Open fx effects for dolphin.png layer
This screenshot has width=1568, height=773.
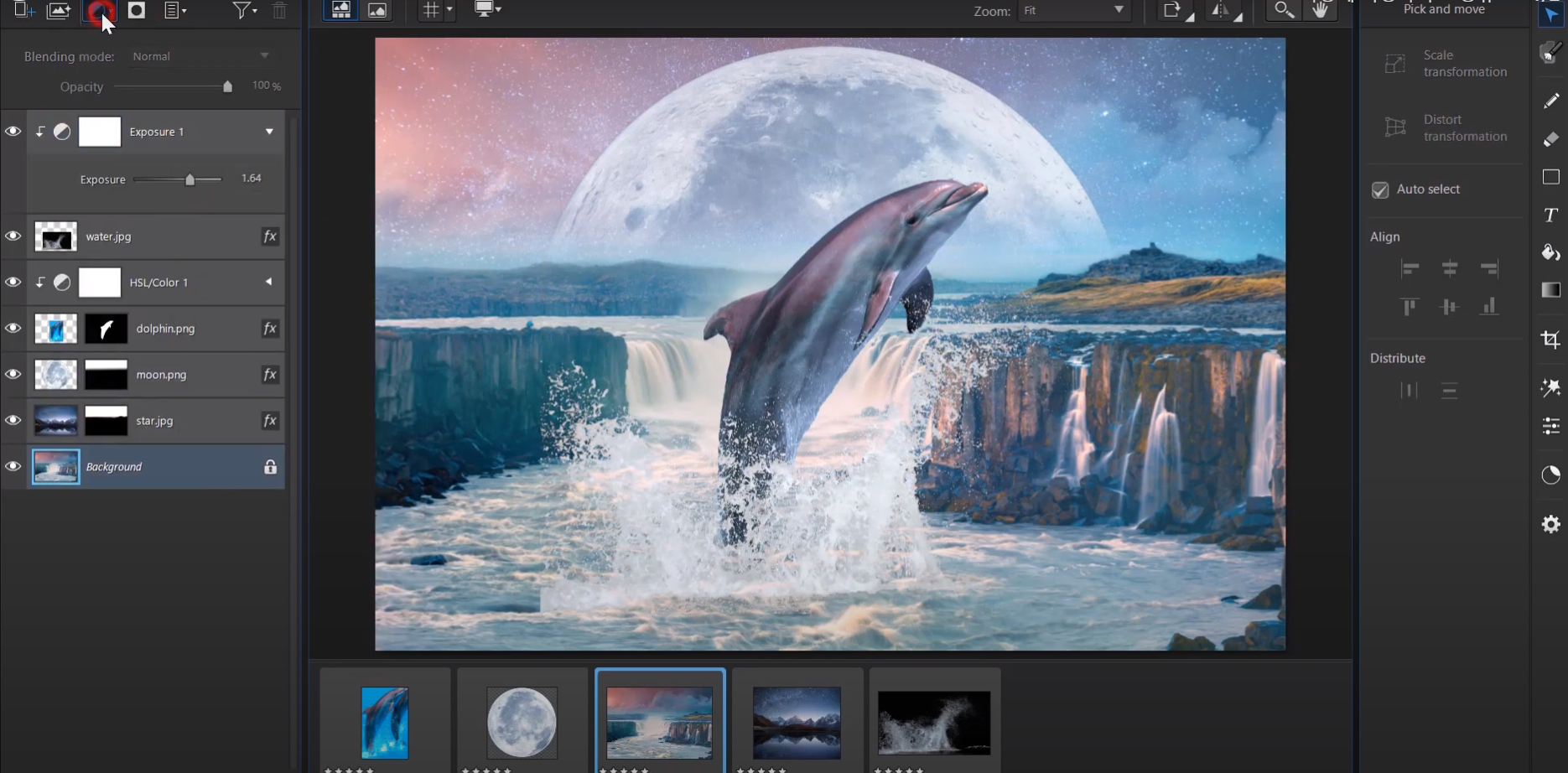click(270, 329)
